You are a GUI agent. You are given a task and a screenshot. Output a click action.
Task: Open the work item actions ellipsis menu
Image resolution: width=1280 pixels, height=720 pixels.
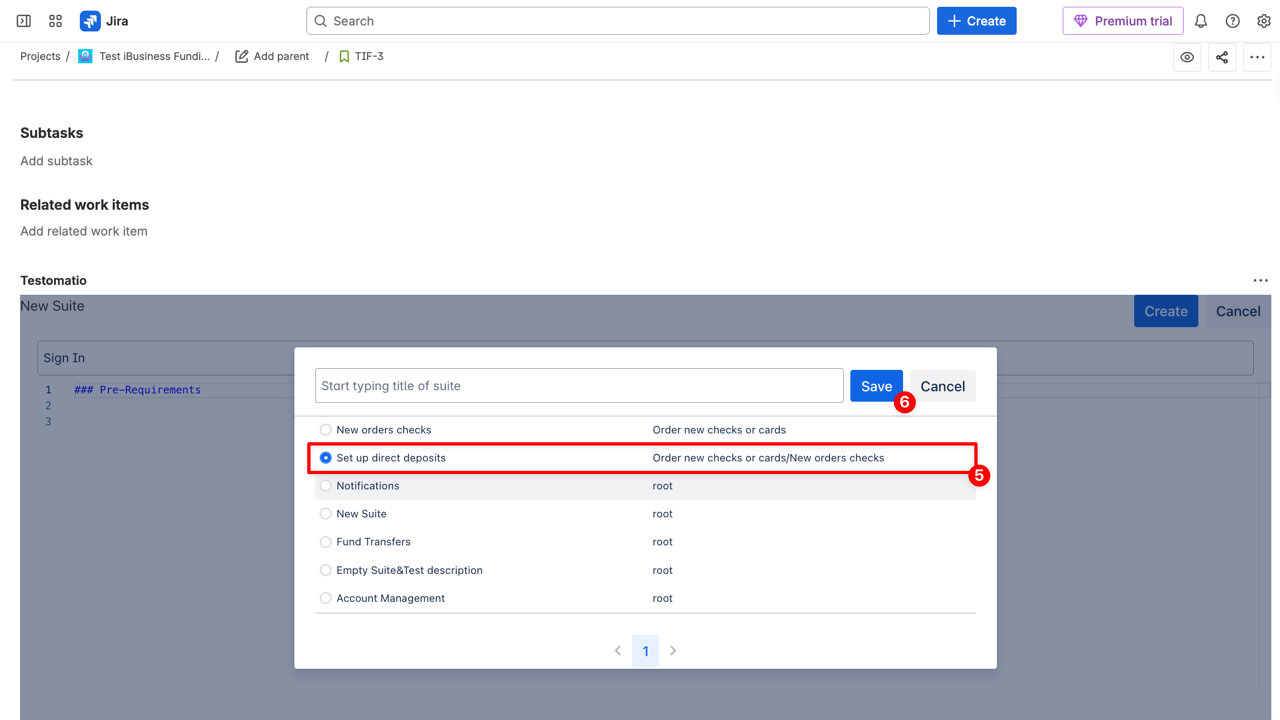click(1257, 57)
